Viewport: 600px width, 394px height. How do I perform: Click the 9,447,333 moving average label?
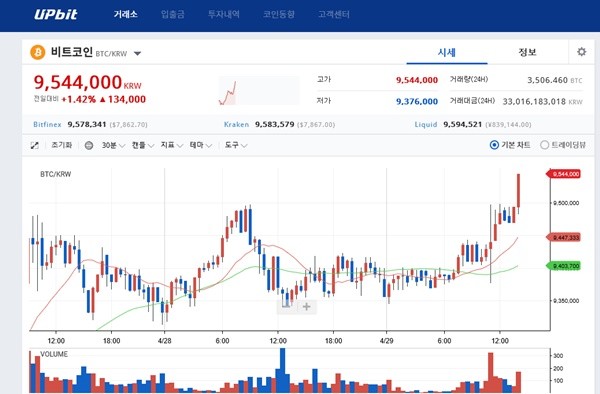tap(563, 238)
